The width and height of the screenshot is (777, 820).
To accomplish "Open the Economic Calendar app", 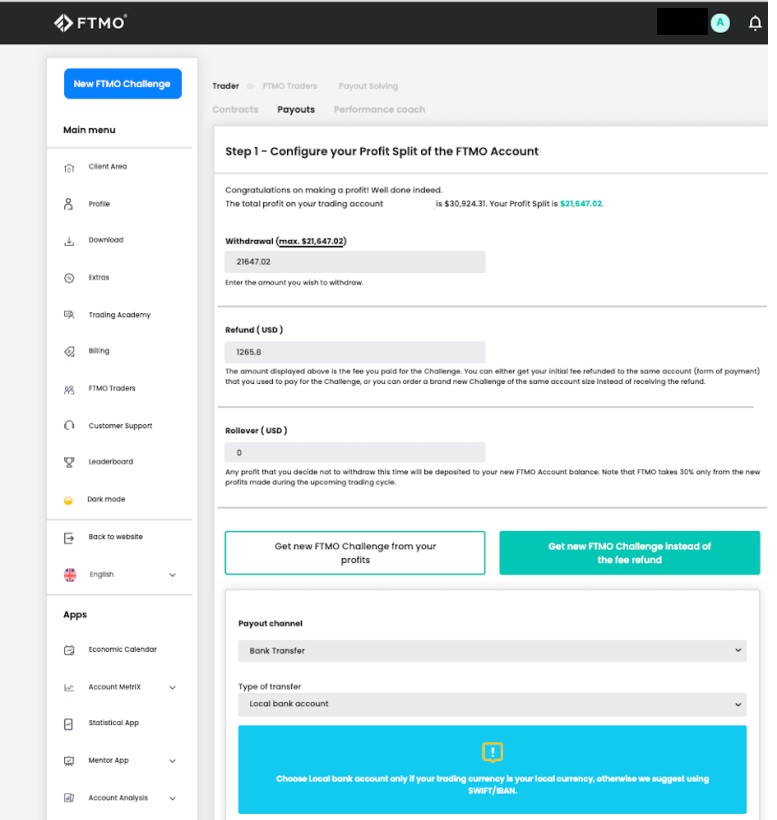I will [120, 650].
